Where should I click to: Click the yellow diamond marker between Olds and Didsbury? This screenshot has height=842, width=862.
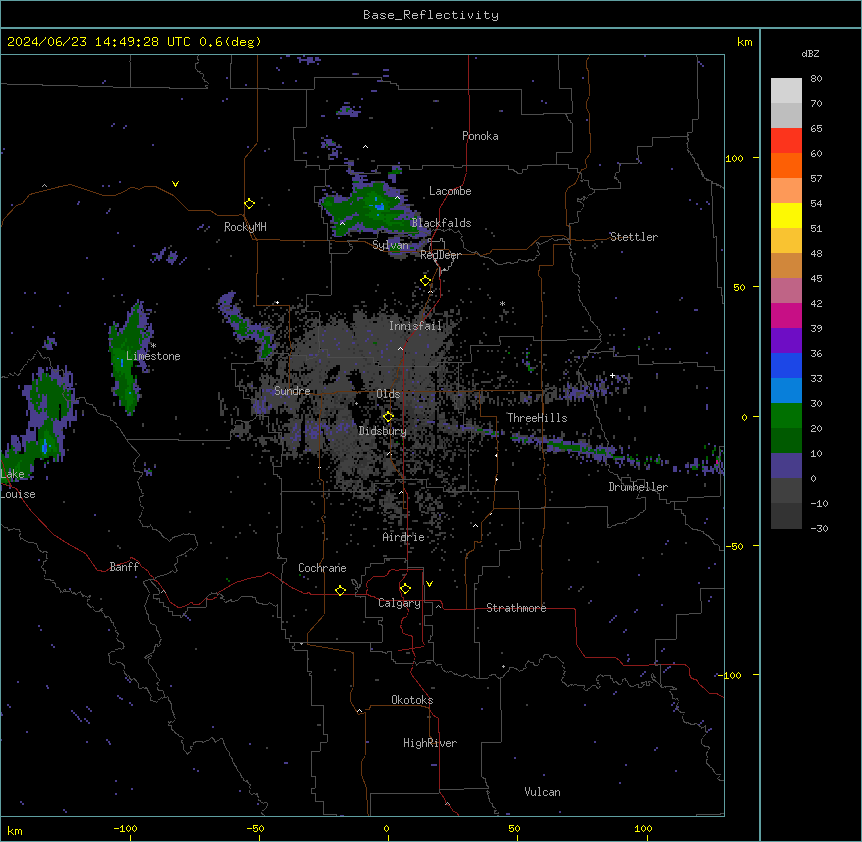click(x=388, y=417)
